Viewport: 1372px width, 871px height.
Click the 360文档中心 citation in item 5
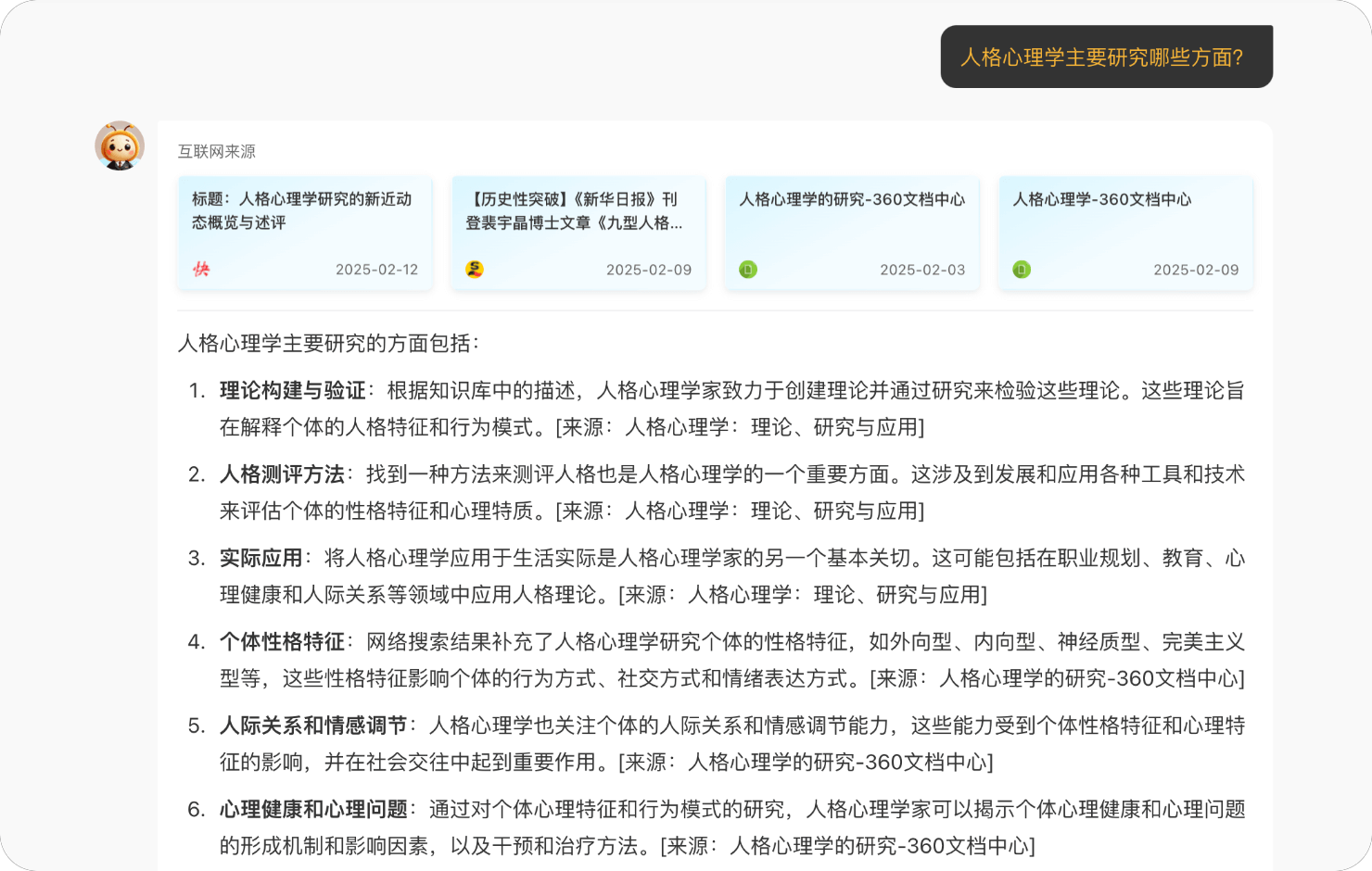pyautogui.click(x=806, y=762)
